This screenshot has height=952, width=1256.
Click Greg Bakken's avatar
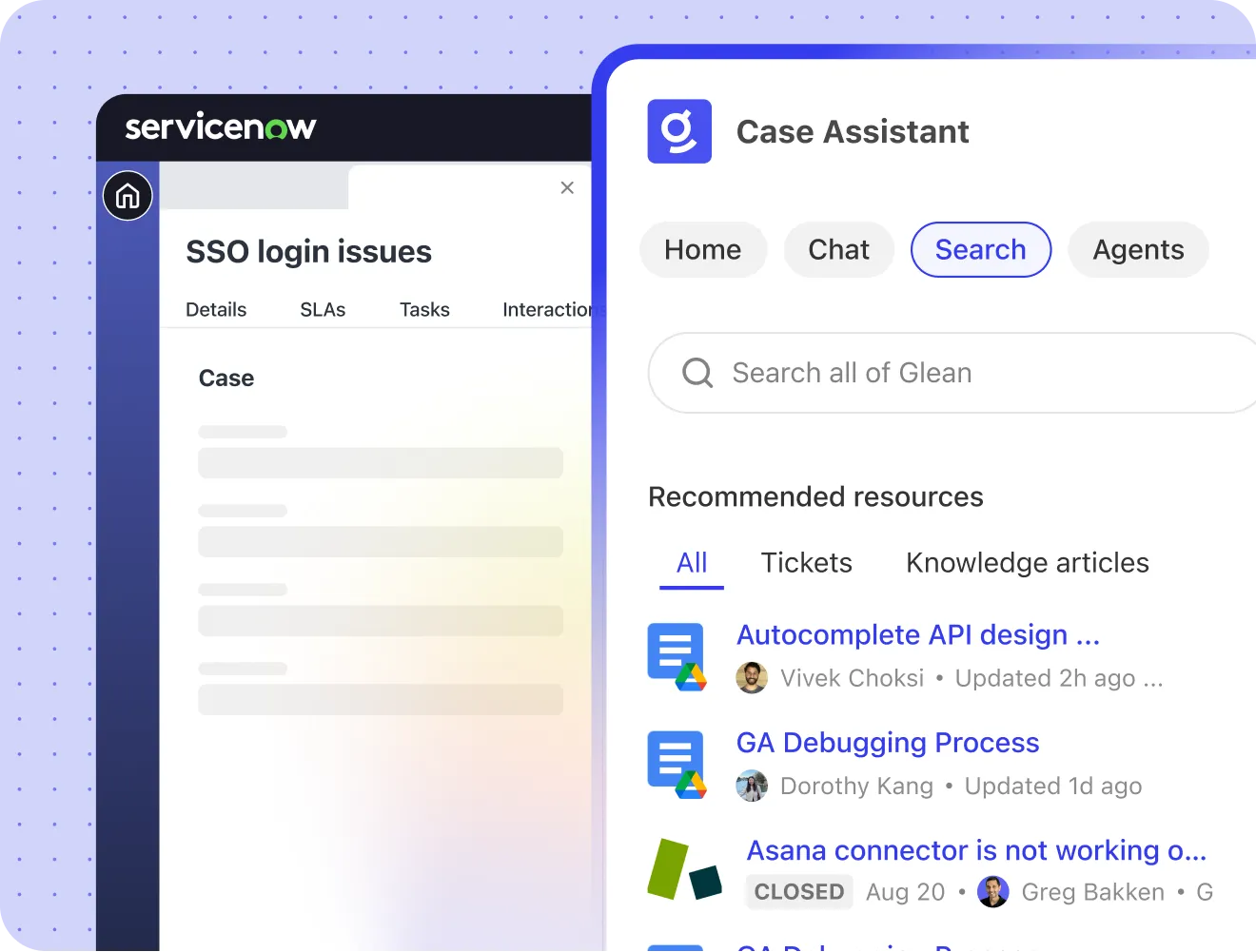992,892
